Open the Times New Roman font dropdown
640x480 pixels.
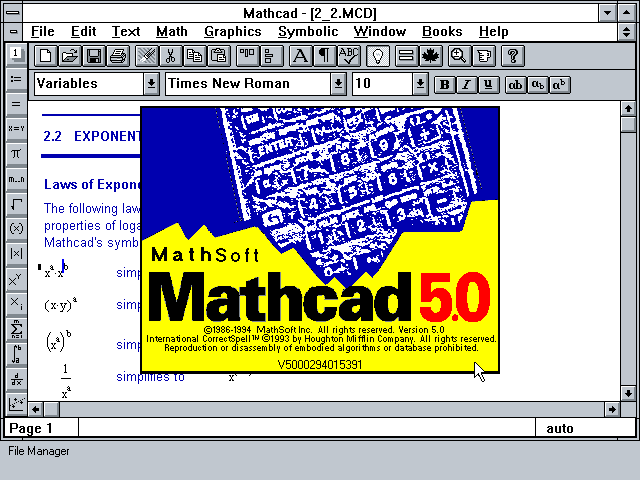339,84
